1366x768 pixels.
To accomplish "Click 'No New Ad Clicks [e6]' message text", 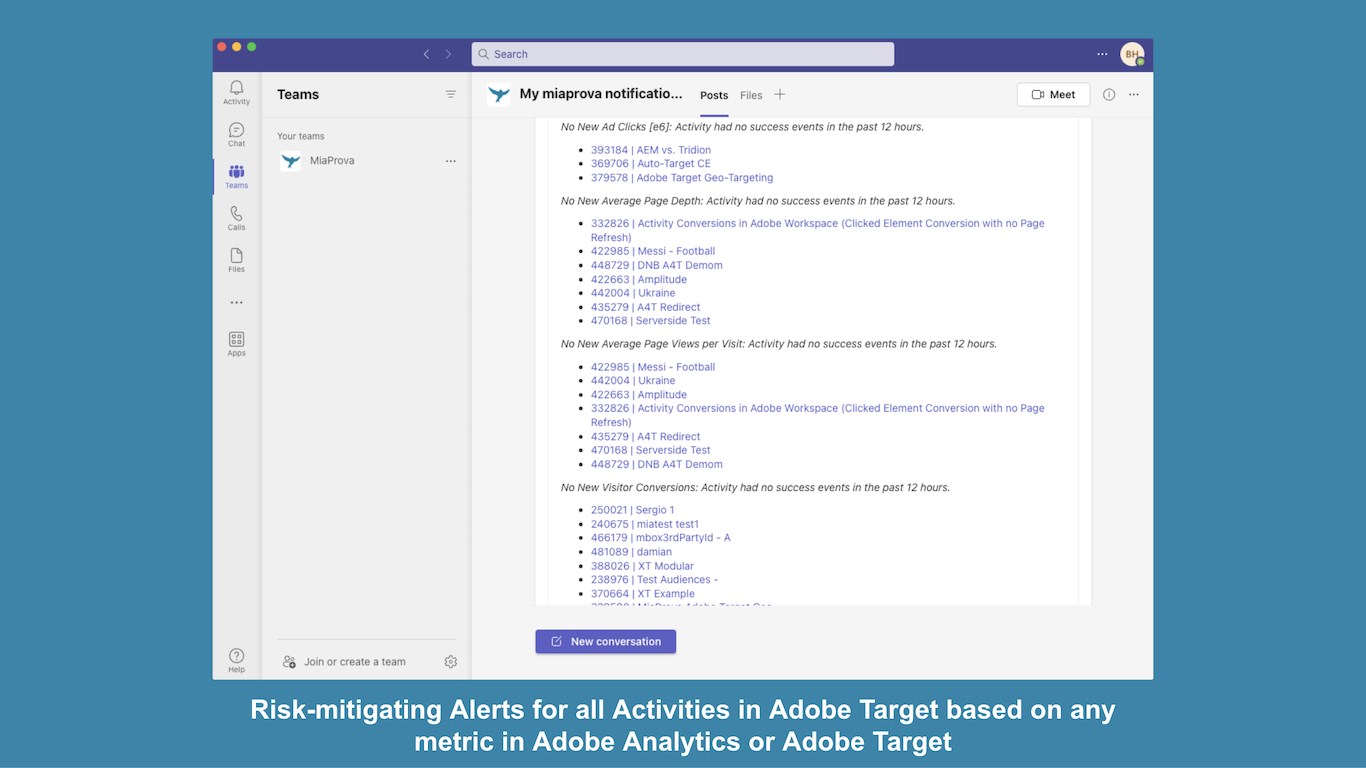I will (742, 127).
